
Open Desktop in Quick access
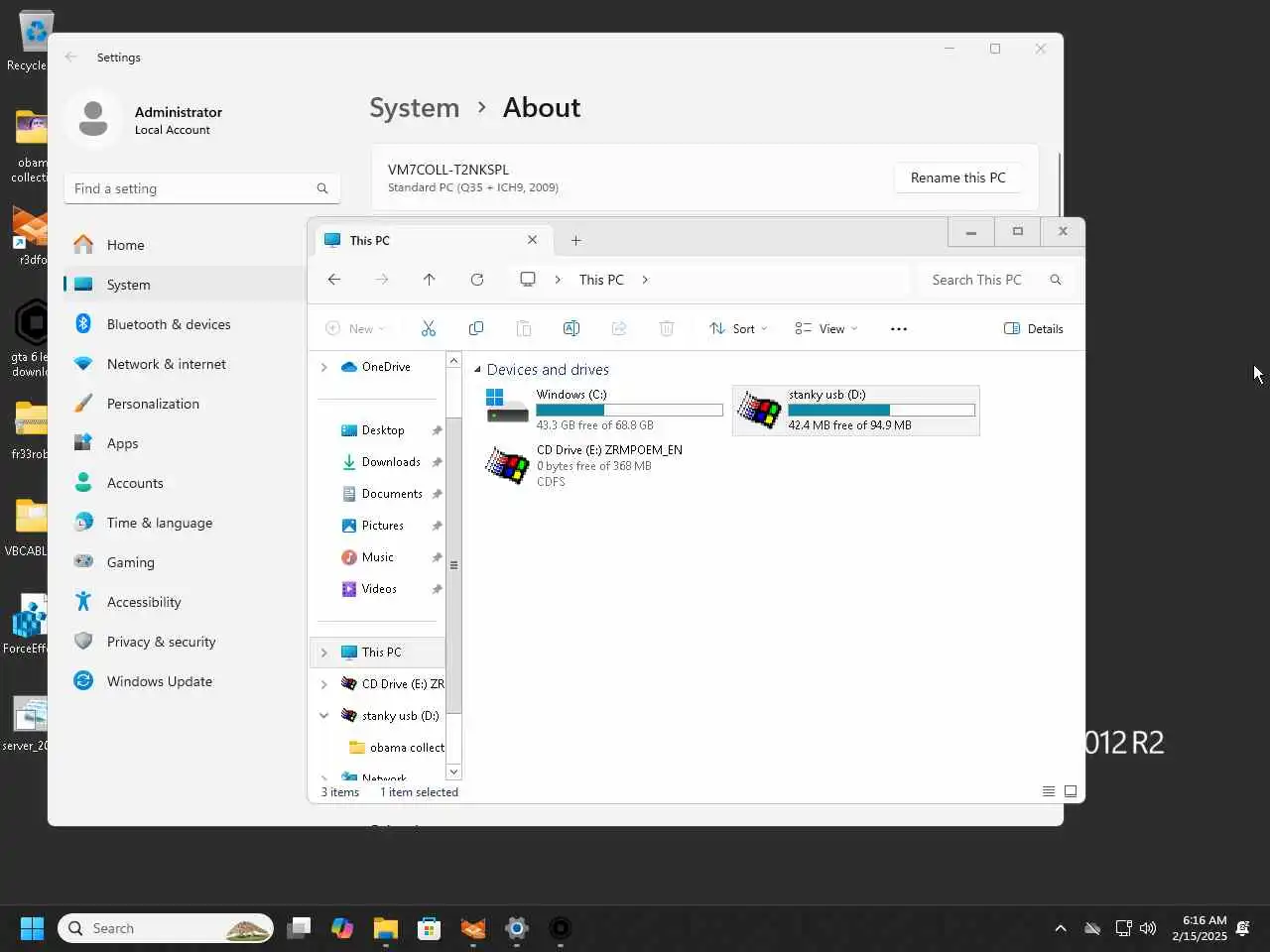point(382,430)
